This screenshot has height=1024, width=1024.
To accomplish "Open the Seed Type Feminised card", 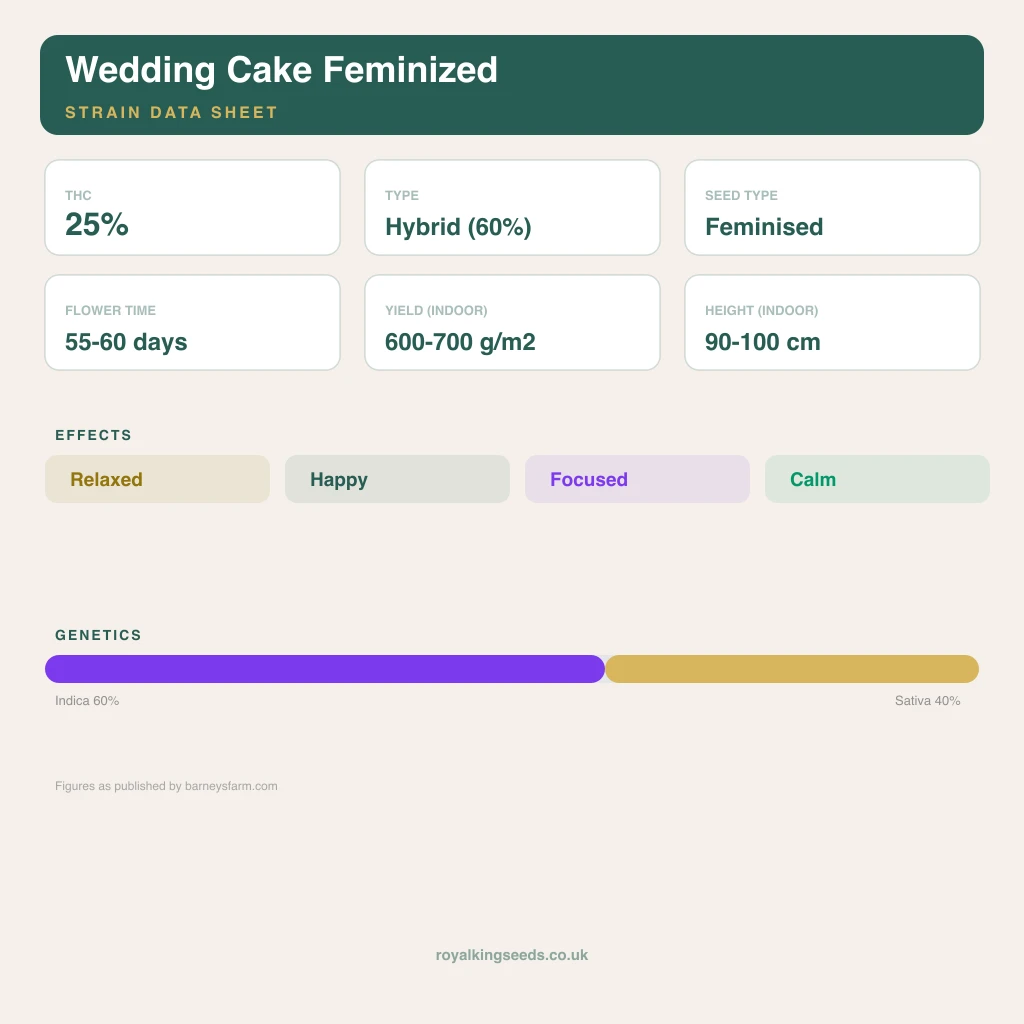I will point(832,208).
